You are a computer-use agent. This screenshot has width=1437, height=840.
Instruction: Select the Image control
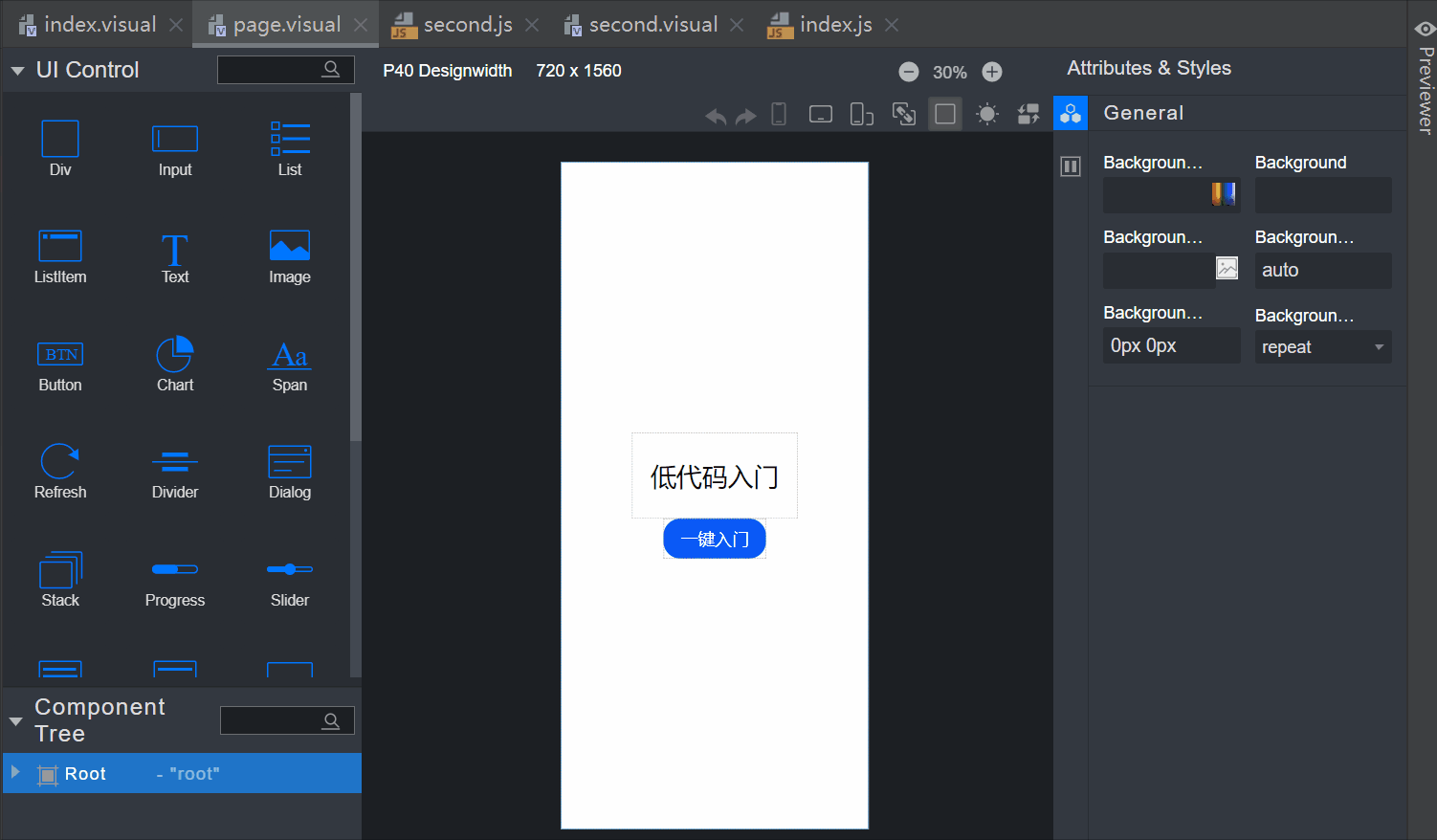pyautogui.click(x=290, y=256)
